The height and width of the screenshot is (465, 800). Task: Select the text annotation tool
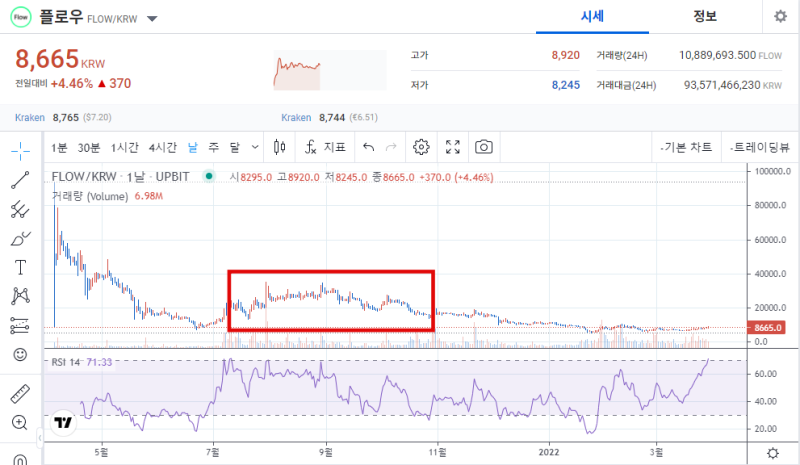tap(20, 267)
